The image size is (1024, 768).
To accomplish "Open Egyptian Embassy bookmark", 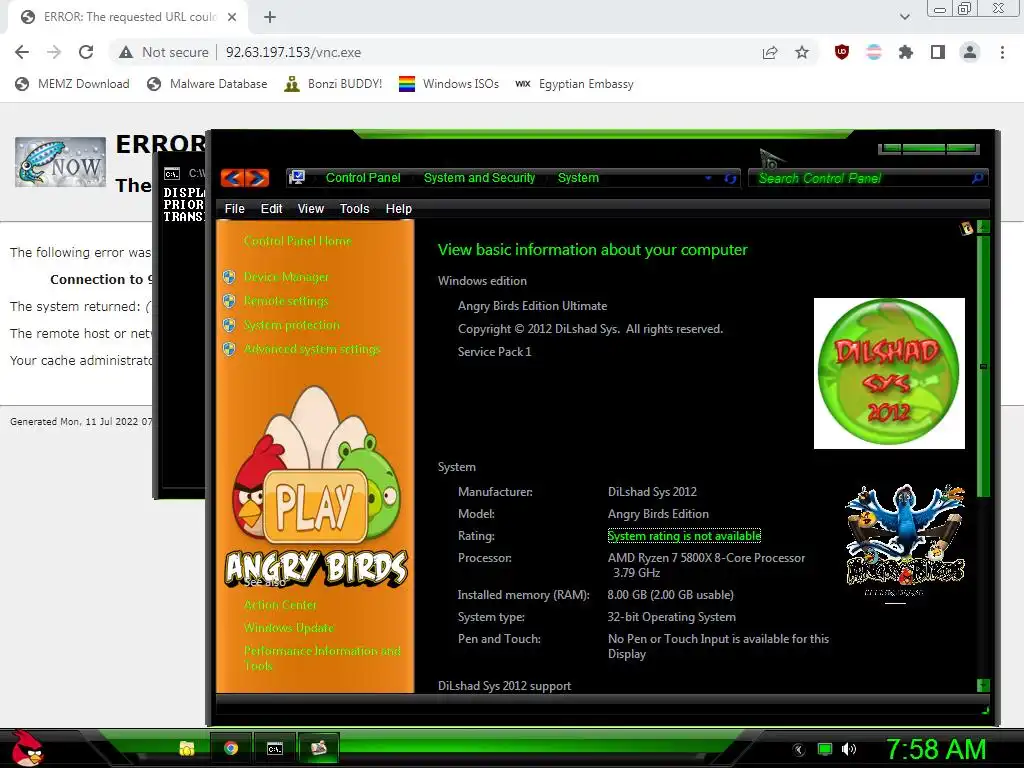I will (574, 84).
